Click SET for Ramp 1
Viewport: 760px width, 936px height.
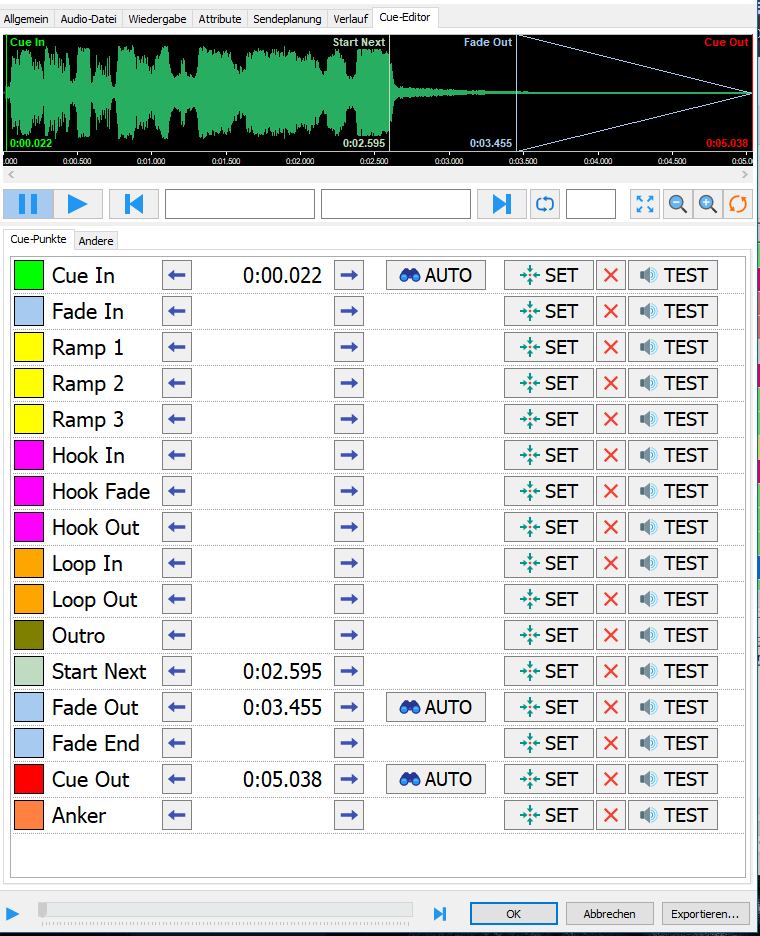[549, 347]
